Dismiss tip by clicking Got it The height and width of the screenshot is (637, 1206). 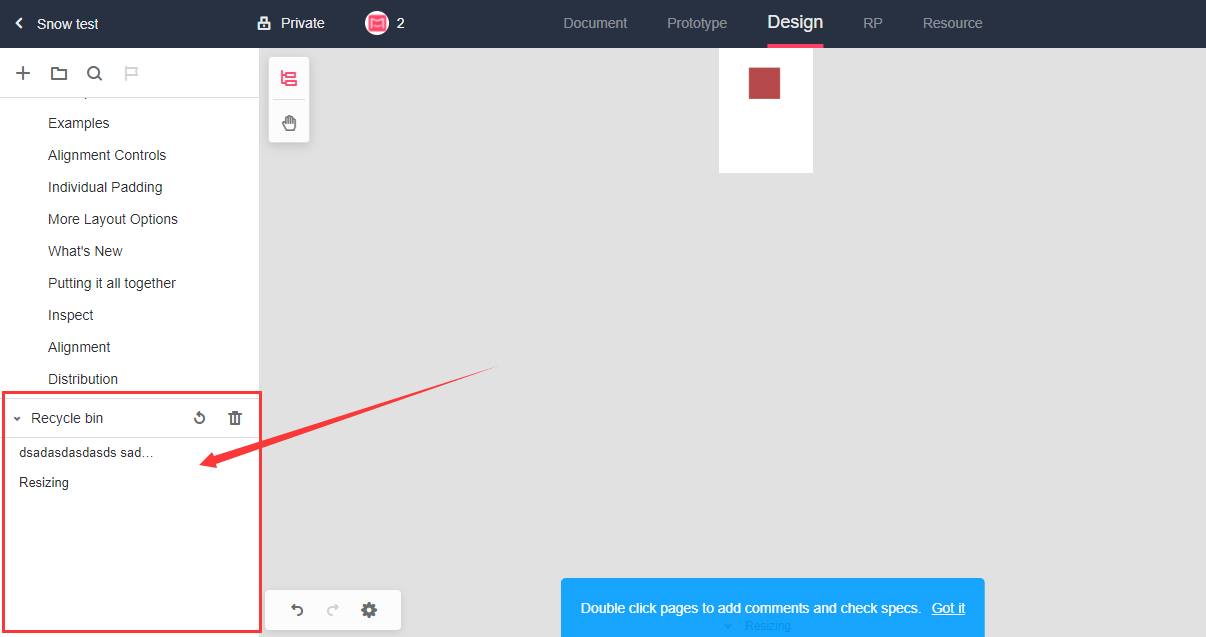click(948, 608)
